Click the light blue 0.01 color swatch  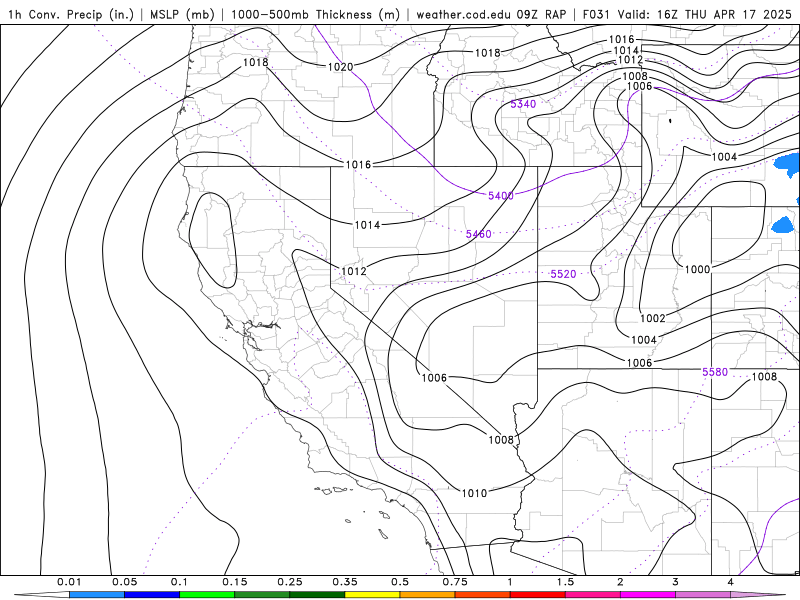point(97,595)
